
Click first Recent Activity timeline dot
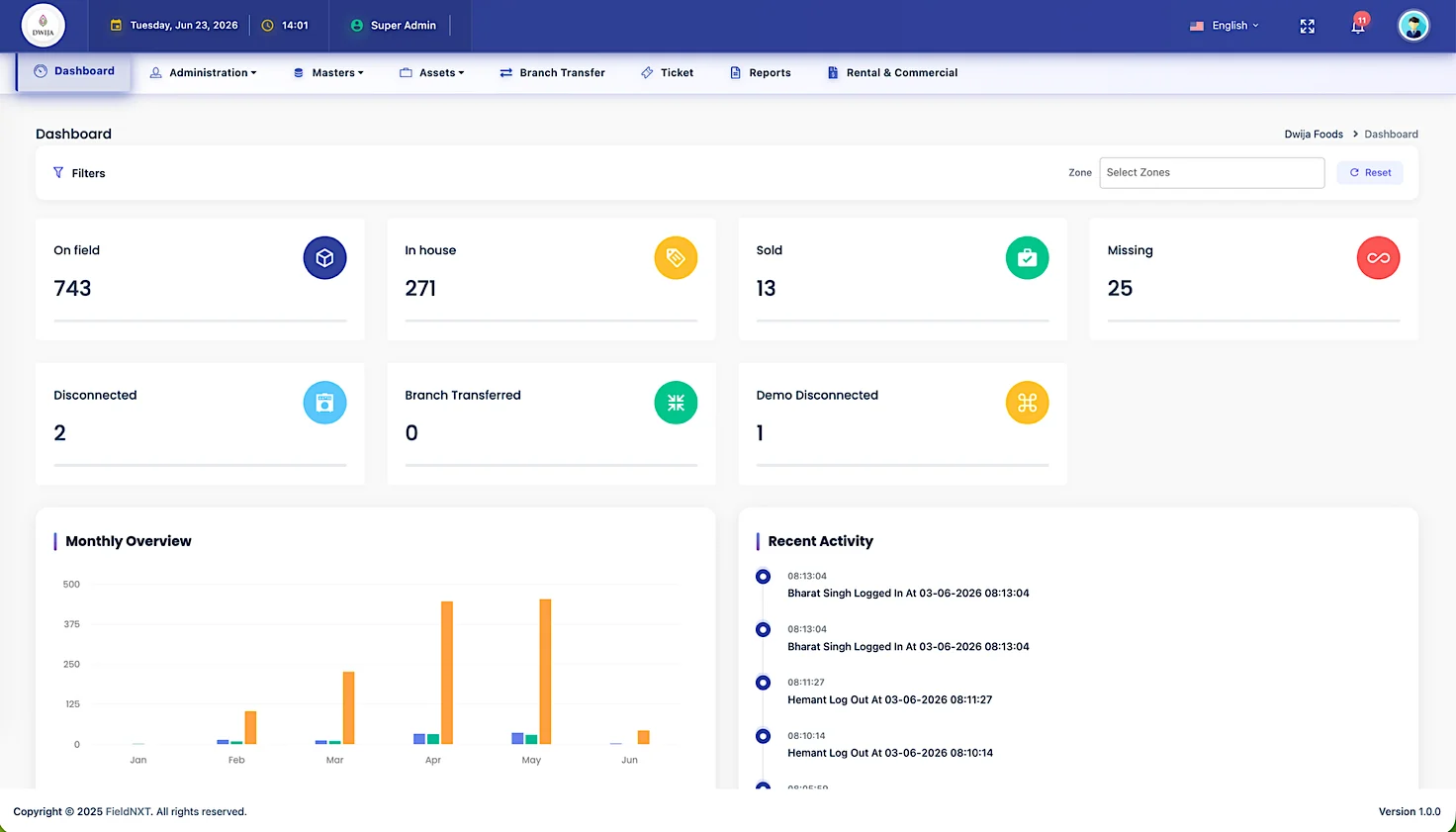(763, 577)
